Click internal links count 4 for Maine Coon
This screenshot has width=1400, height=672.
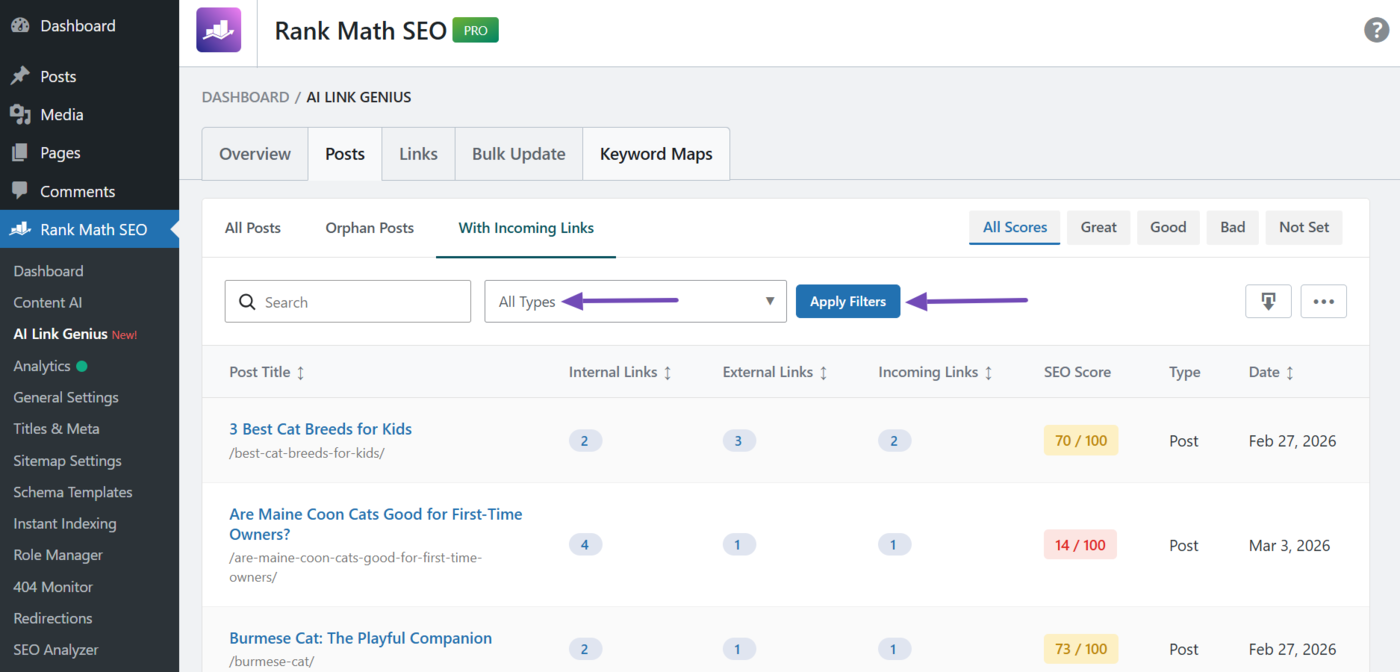[x=585, y=545]
